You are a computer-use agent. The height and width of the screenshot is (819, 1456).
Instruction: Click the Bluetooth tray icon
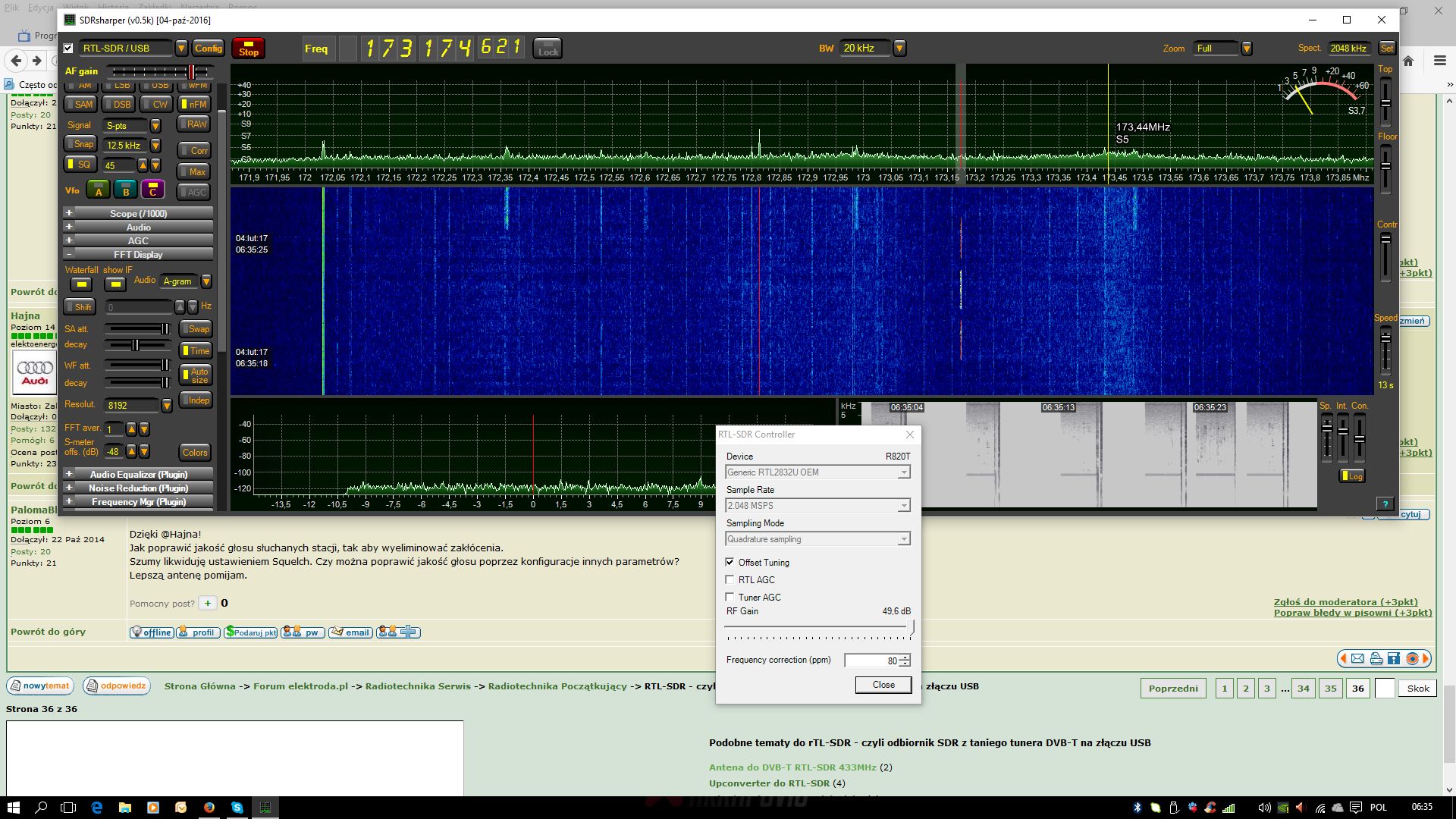tap(1137, 808)
